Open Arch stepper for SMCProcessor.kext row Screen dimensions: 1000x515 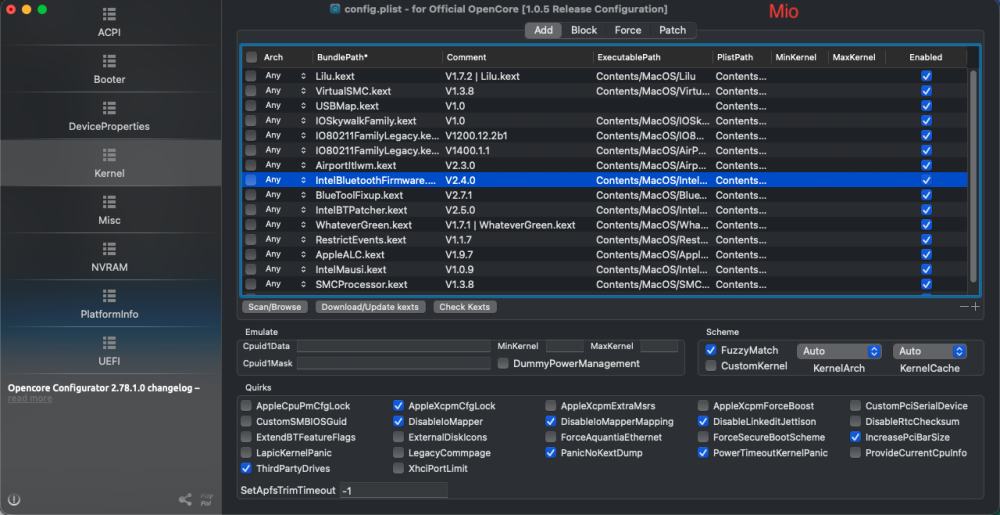303,284
